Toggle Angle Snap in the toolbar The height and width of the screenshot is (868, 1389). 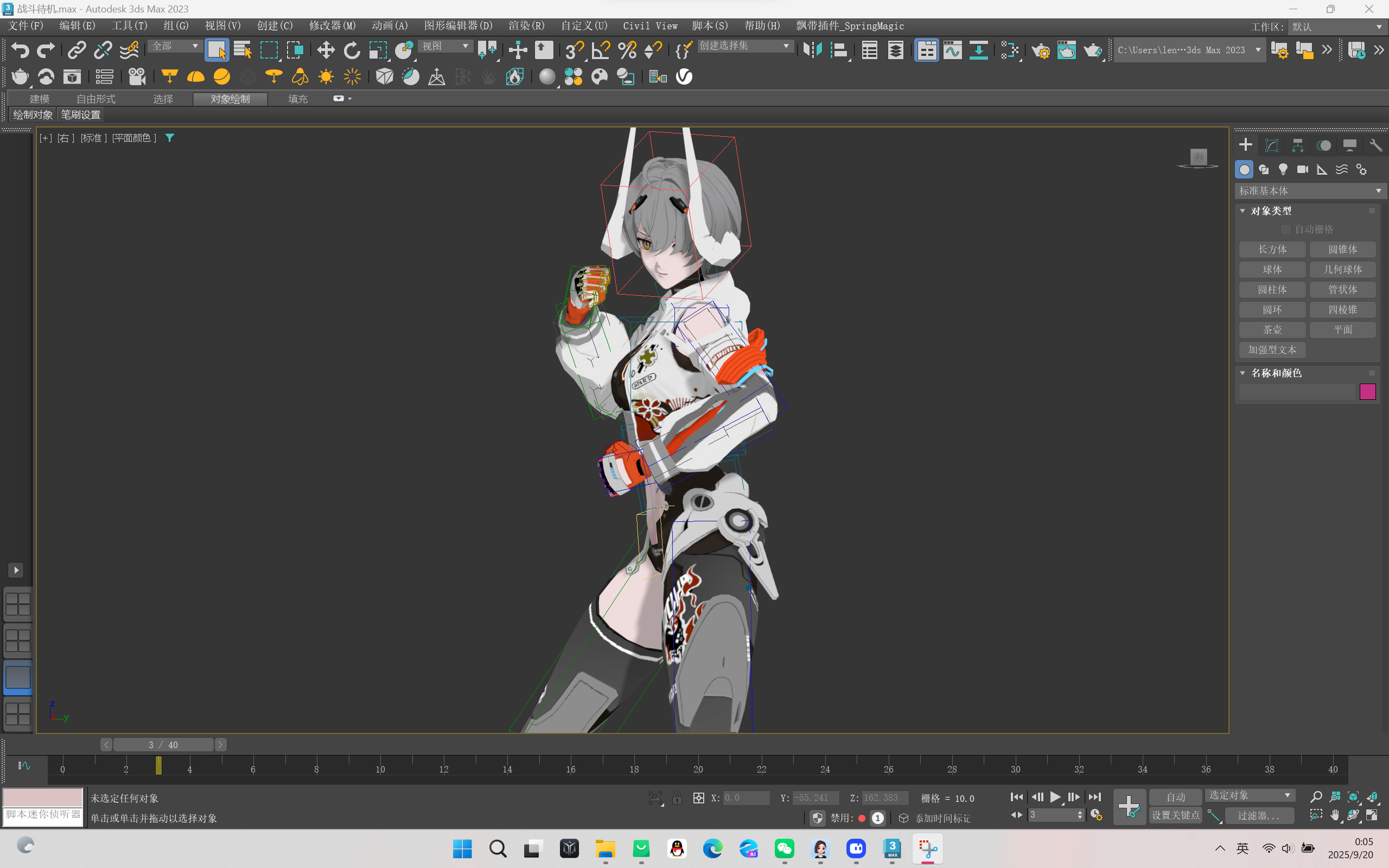coord(601,50)
